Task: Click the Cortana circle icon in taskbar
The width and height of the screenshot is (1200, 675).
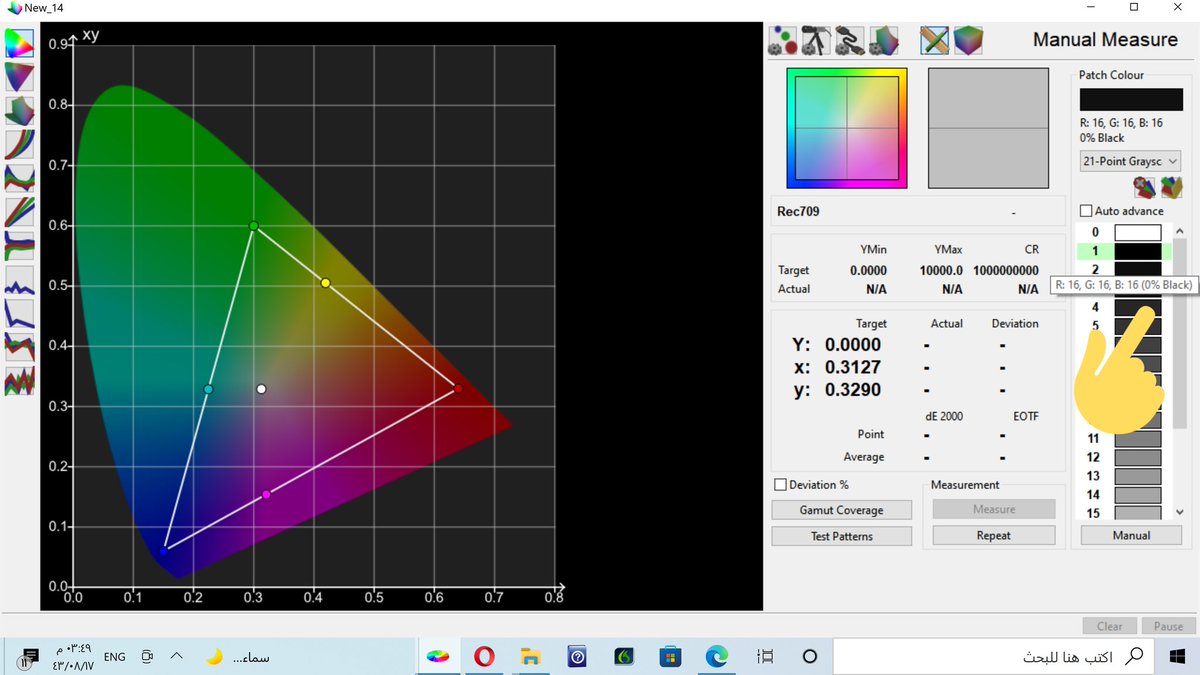Action: click(810, 656)
